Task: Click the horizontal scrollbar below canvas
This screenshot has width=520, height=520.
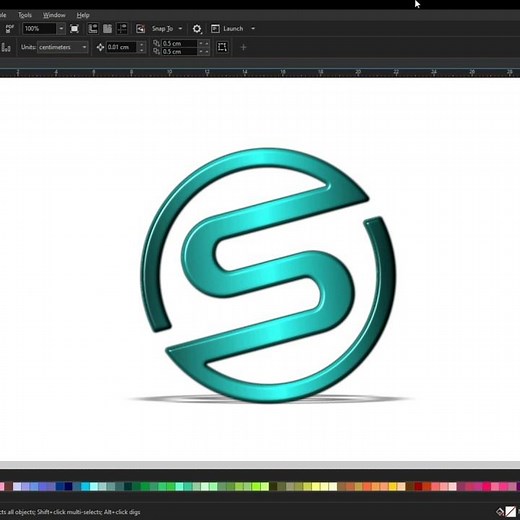Action: point(260,465)
